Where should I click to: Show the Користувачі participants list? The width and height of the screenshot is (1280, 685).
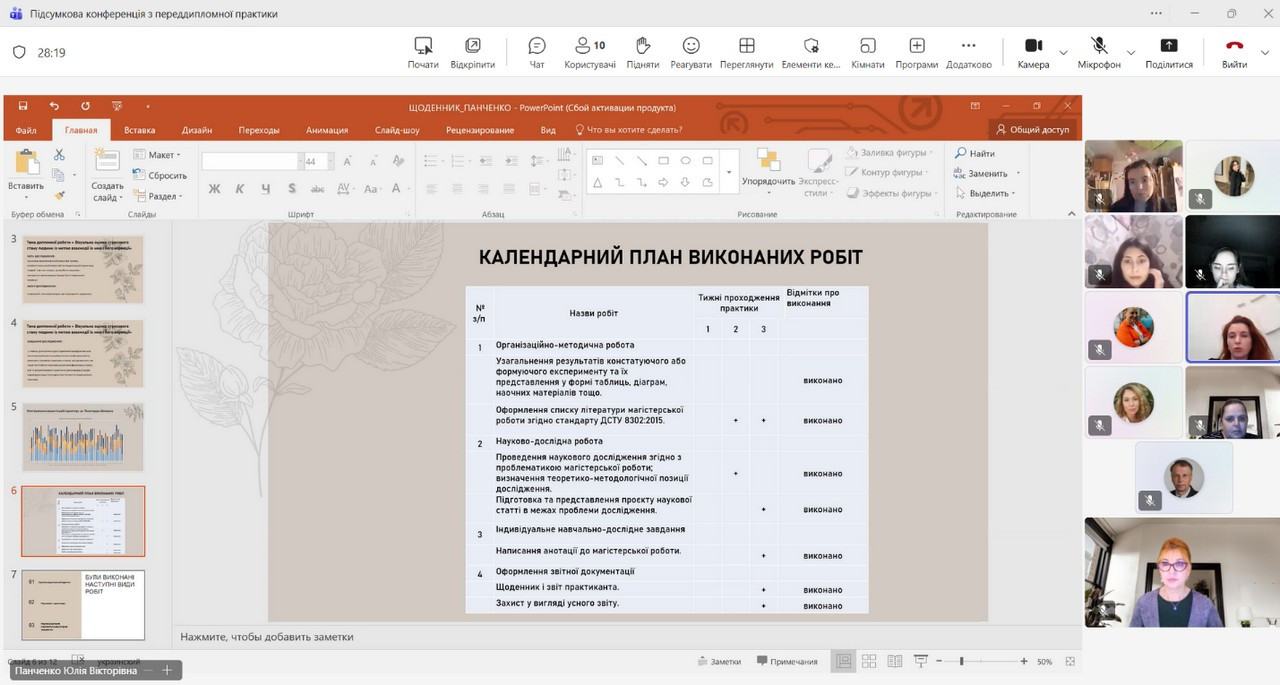(590, 52)
